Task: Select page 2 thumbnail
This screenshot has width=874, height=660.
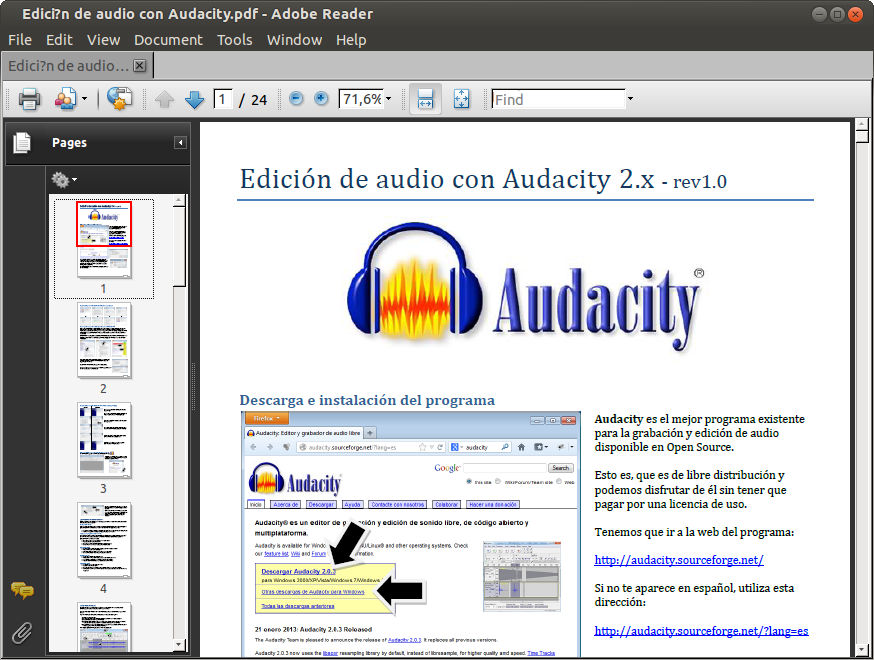Action: [104, 341]
